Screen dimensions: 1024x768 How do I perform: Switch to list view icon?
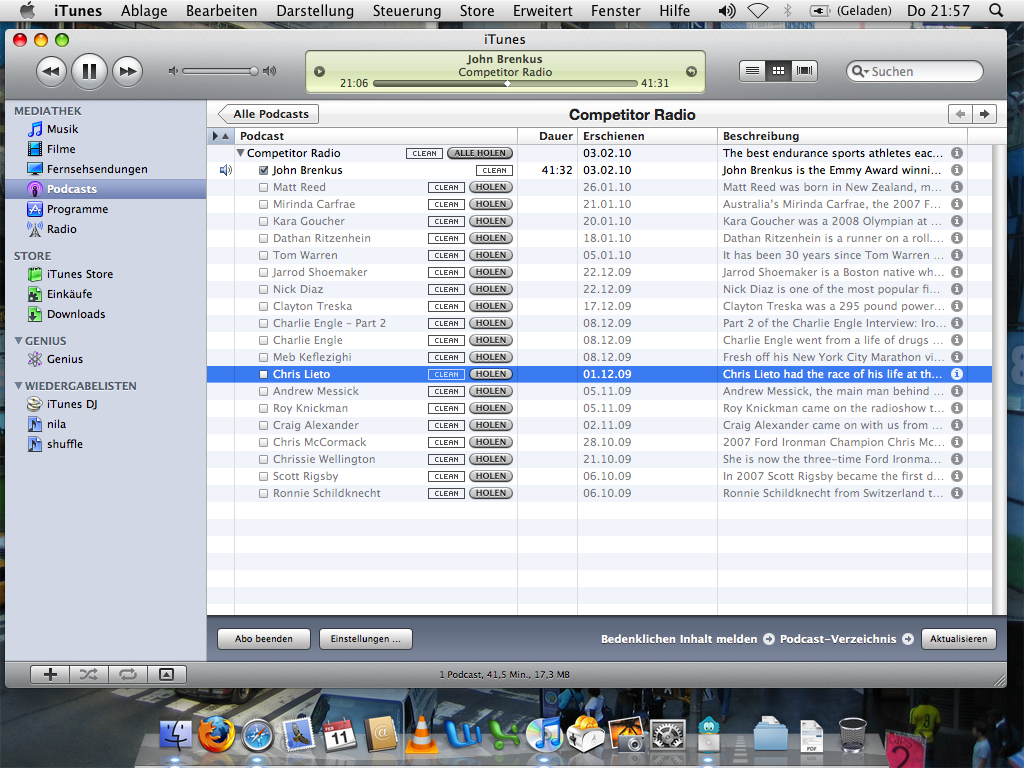(x=752, y=71)
